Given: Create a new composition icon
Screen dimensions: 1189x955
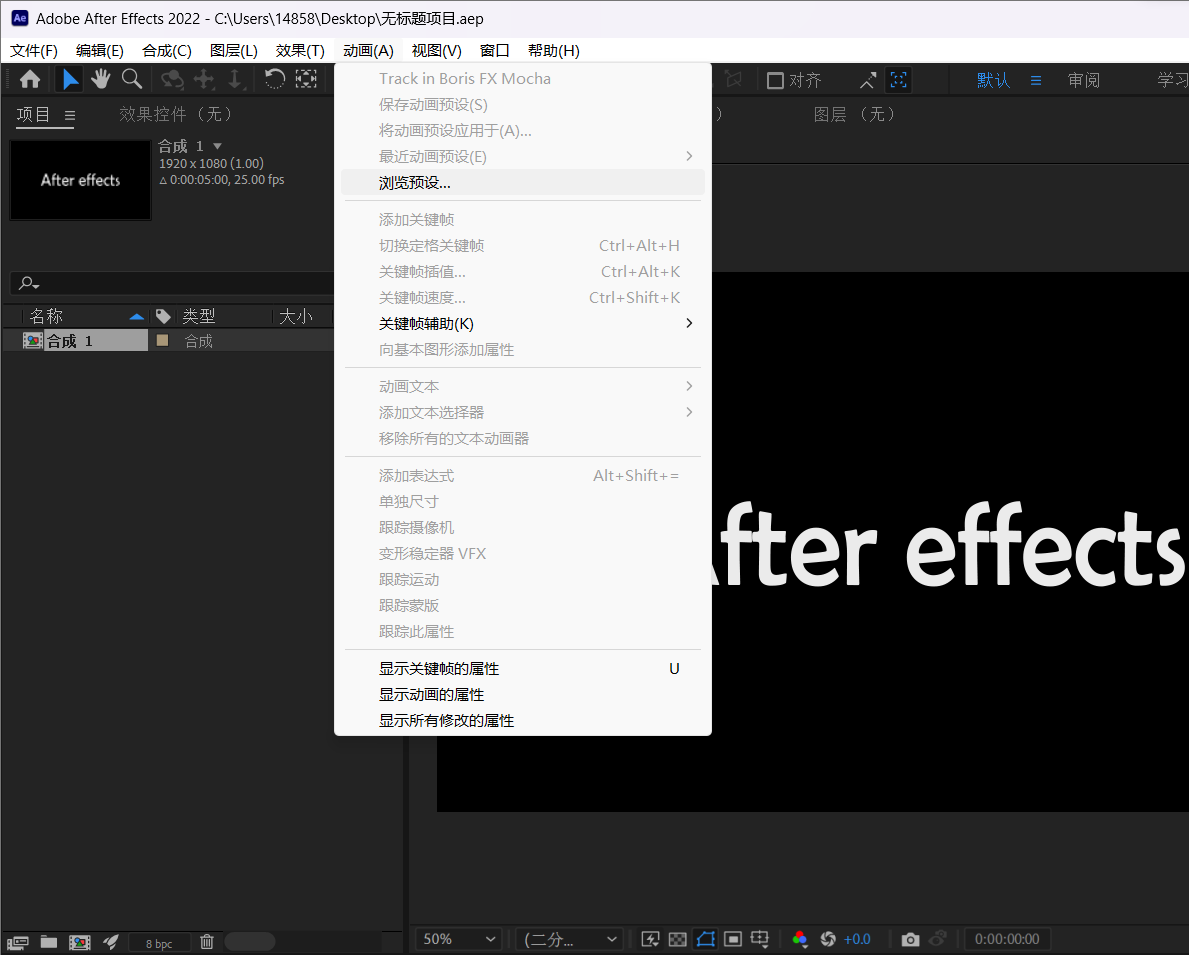Looking at the screenshot, I should (80, 942).
